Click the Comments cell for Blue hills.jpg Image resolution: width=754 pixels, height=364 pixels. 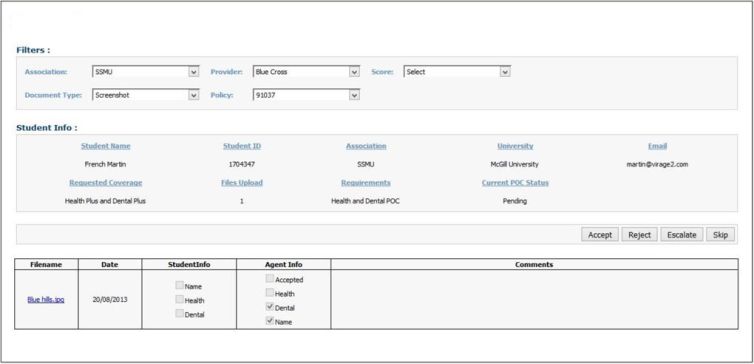pyautogui.click(x=534, y=299)
